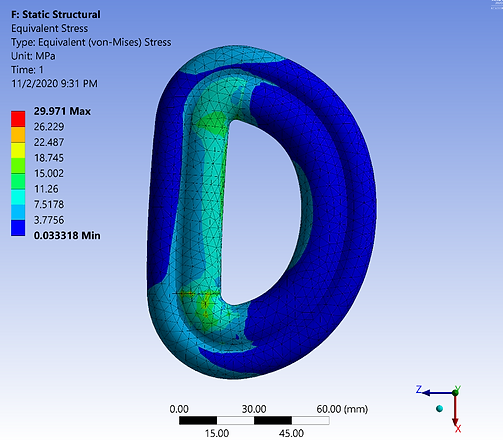Click the dark blue legend color band

pyautogui.click(x=18, y=228)
